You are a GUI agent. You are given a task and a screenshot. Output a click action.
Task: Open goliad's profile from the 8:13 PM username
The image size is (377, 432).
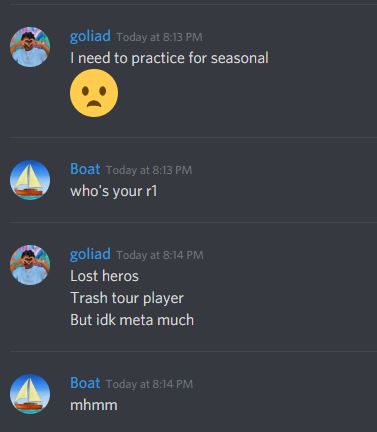[x=90, y=36]
